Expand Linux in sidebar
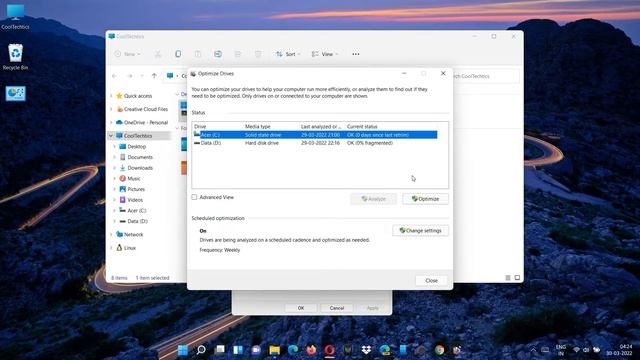This screenshot has width=640, height=360. 111,248
